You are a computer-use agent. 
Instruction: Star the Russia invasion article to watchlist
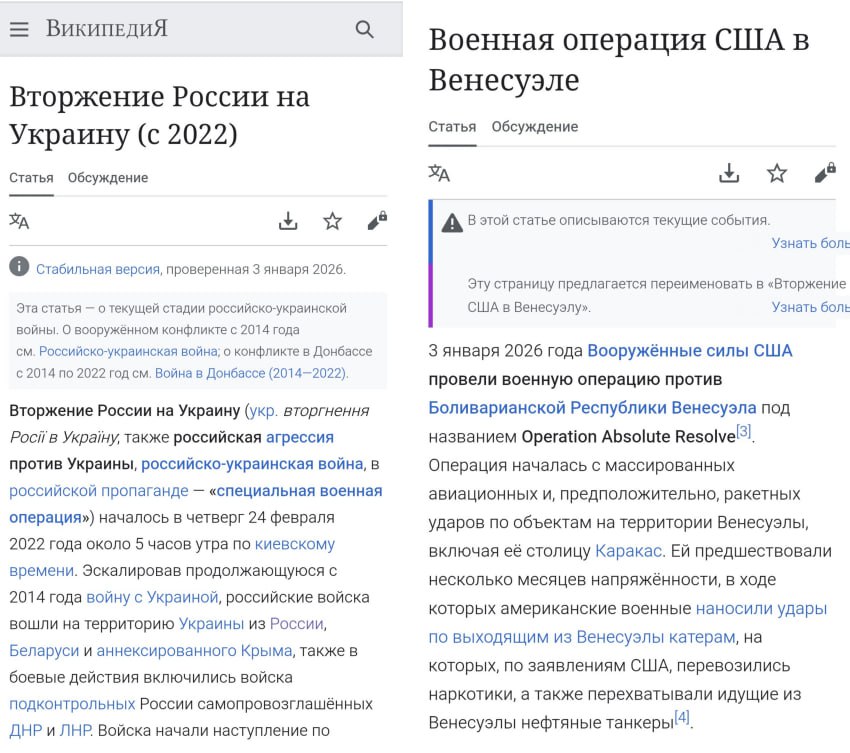coord(332,221)
